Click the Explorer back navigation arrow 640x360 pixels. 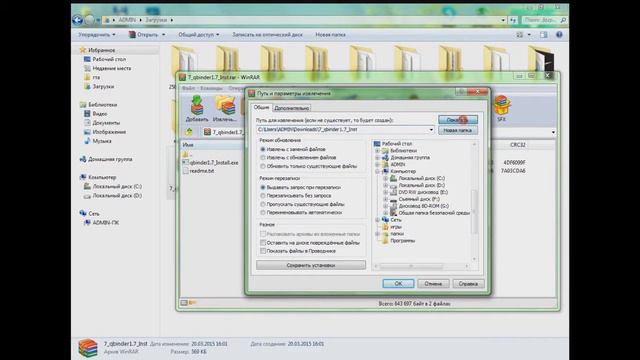tap(77, 19)
